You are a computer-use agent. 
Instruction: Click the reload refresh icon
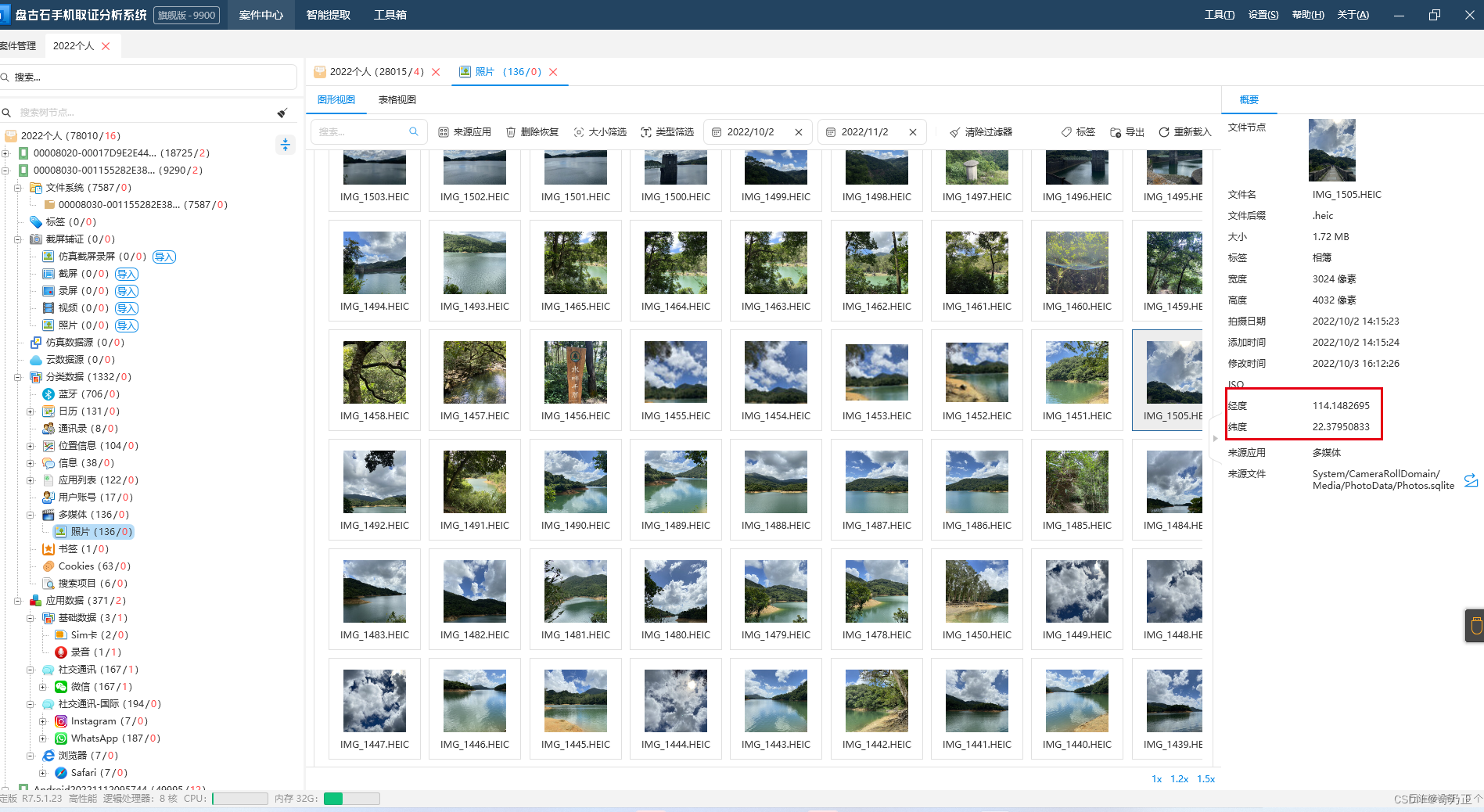[x=1164, y=132]
